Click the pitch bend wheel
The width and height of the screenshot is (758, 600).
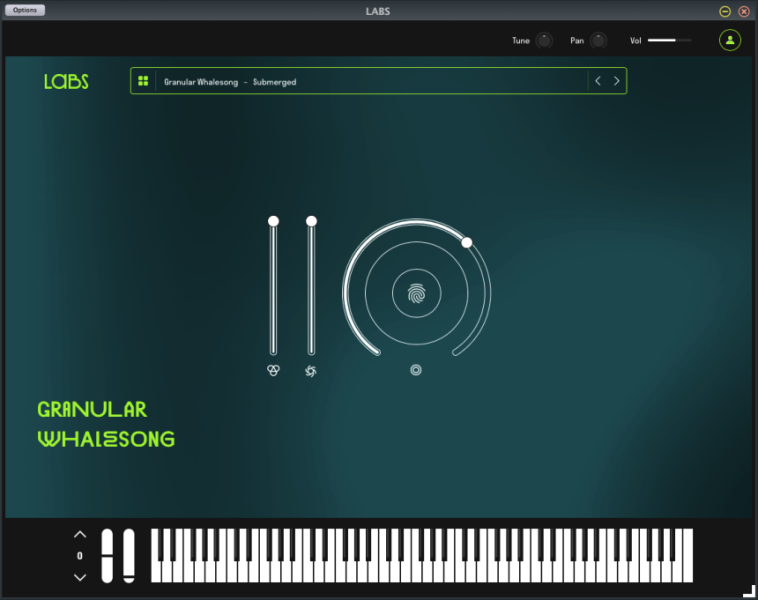(x=107, y=556)
